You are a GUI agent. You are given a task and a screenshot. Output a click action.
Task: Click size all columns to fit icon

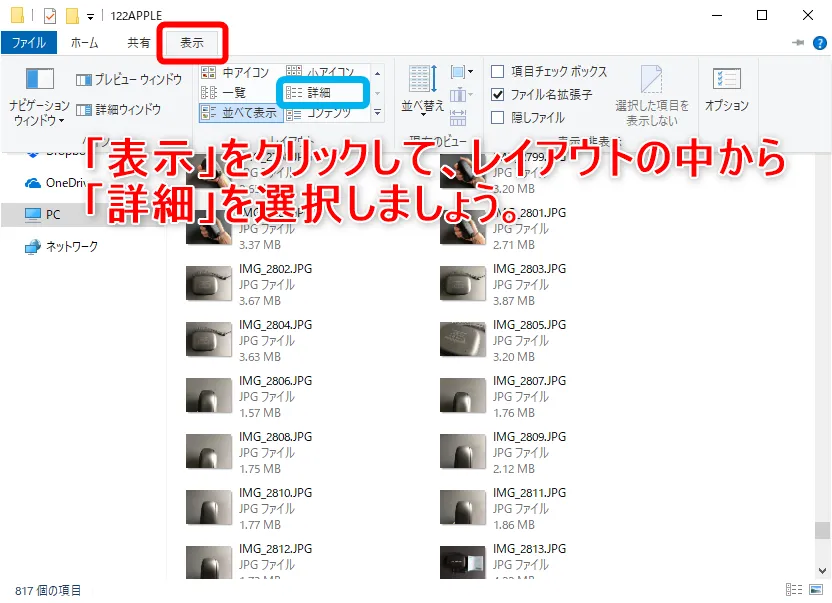pos(457,117)
